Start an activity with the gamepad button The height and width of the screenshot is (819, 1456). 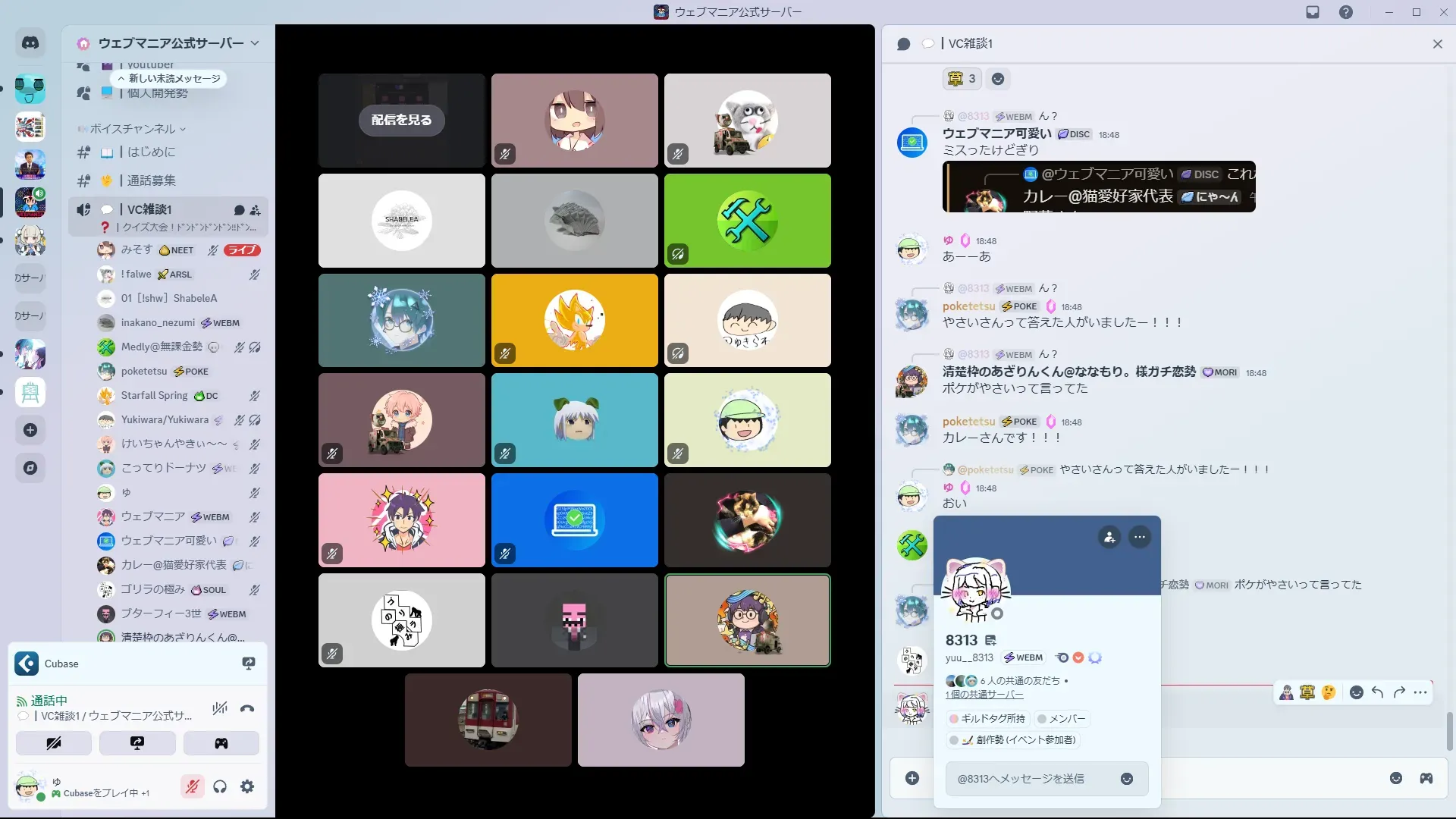click(221, 743)
